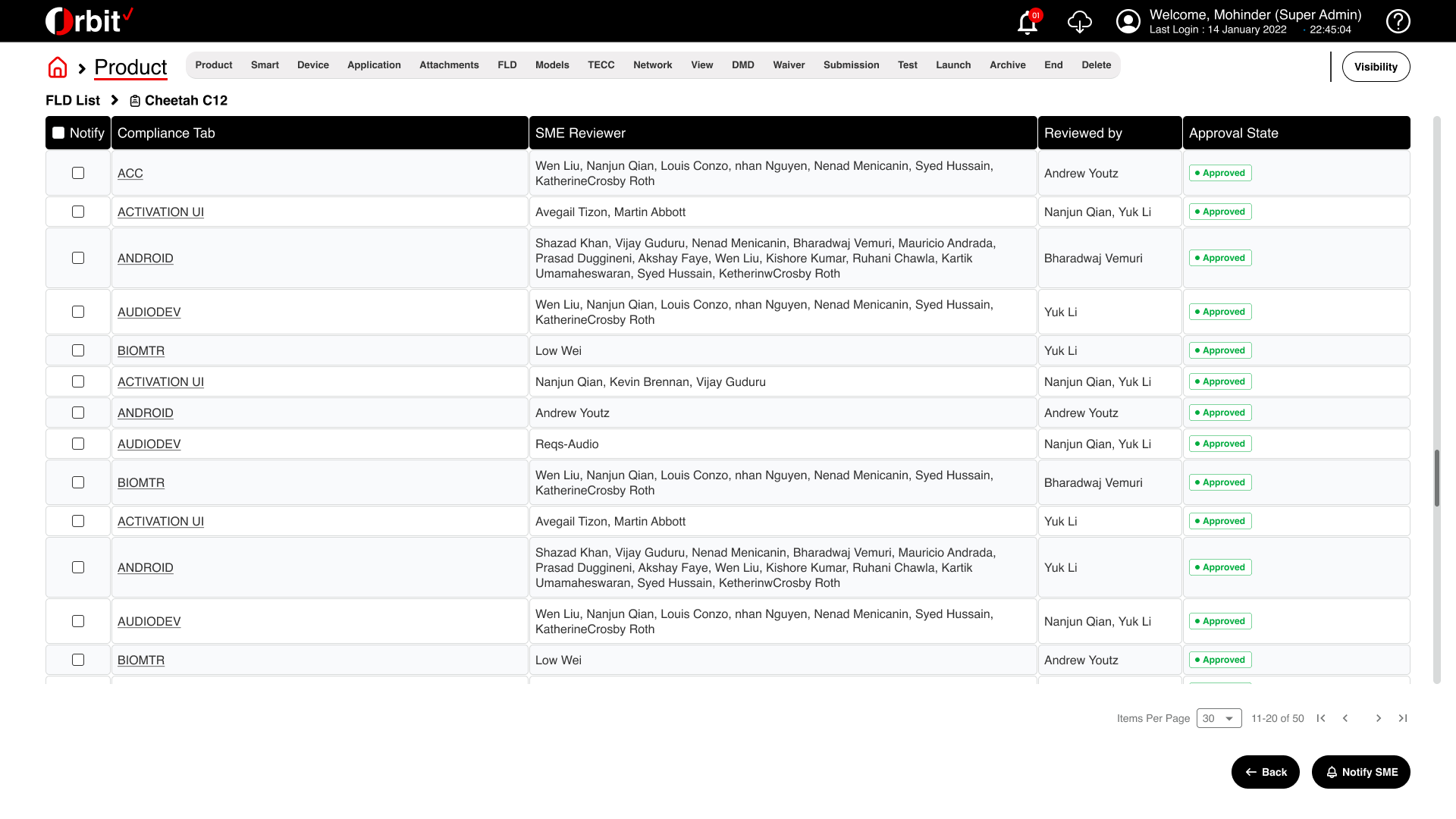Go to home via the house icon
1456x819 pixels.
(x=58, y=67)
